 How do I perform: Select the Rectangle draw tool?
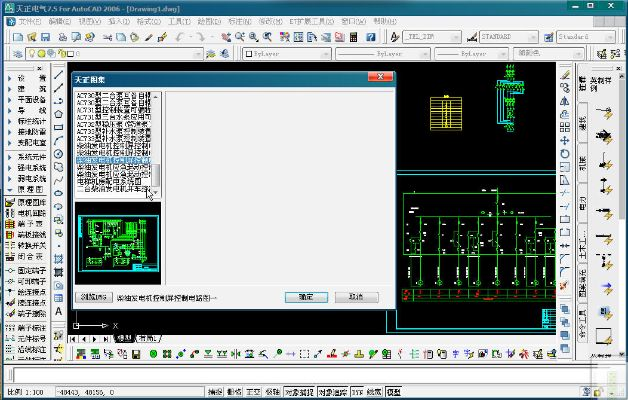59,127
